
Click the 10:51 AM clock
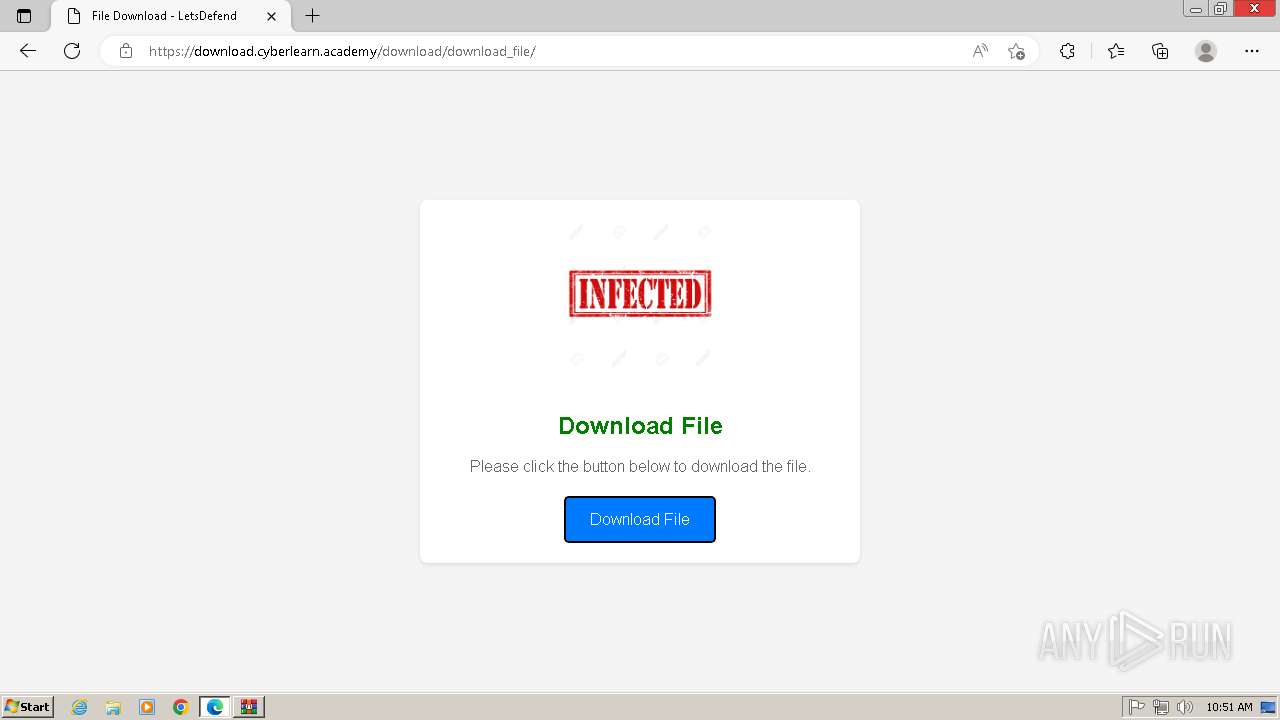click(x=1229, y=707)
